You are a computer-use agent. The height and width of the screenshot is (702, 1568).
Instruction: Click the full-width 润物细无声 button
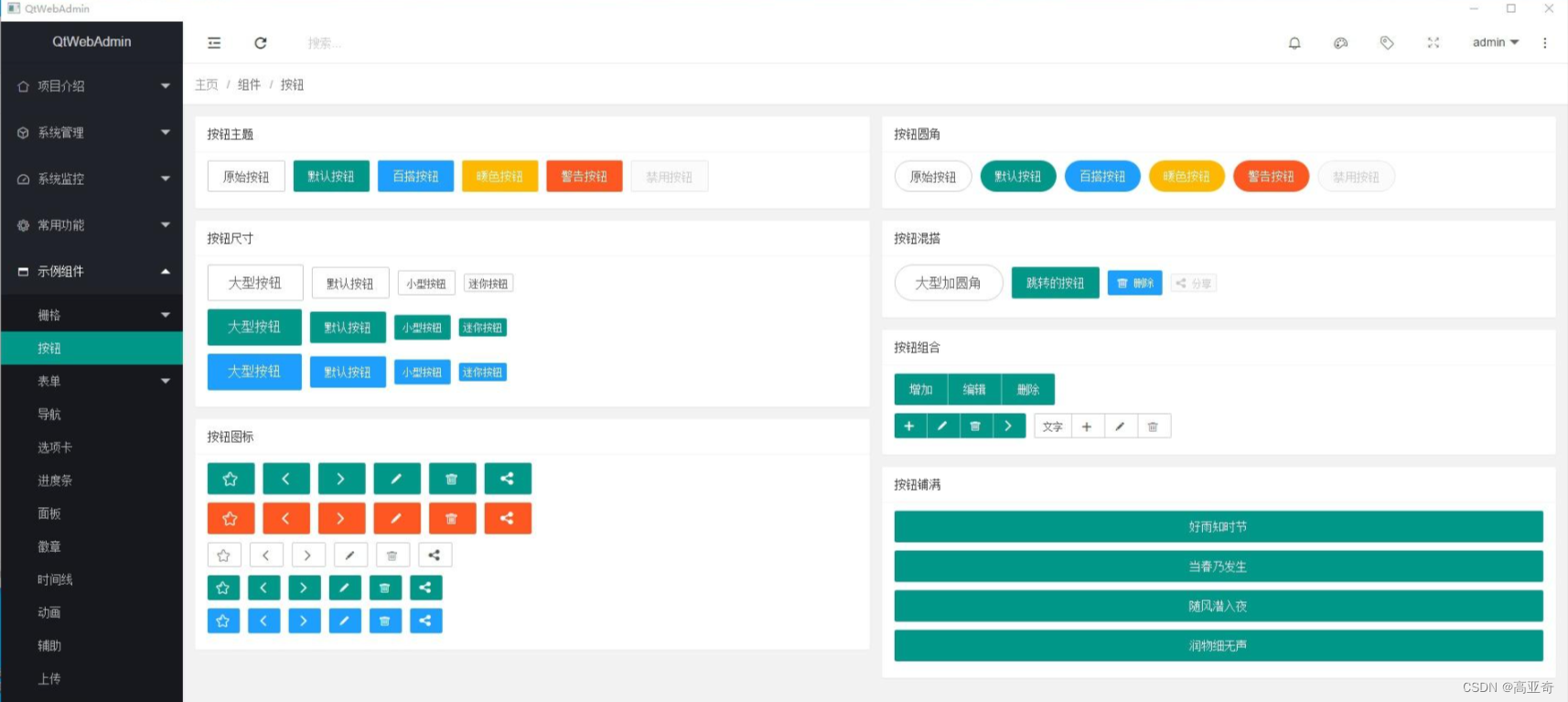[1219, 645]
